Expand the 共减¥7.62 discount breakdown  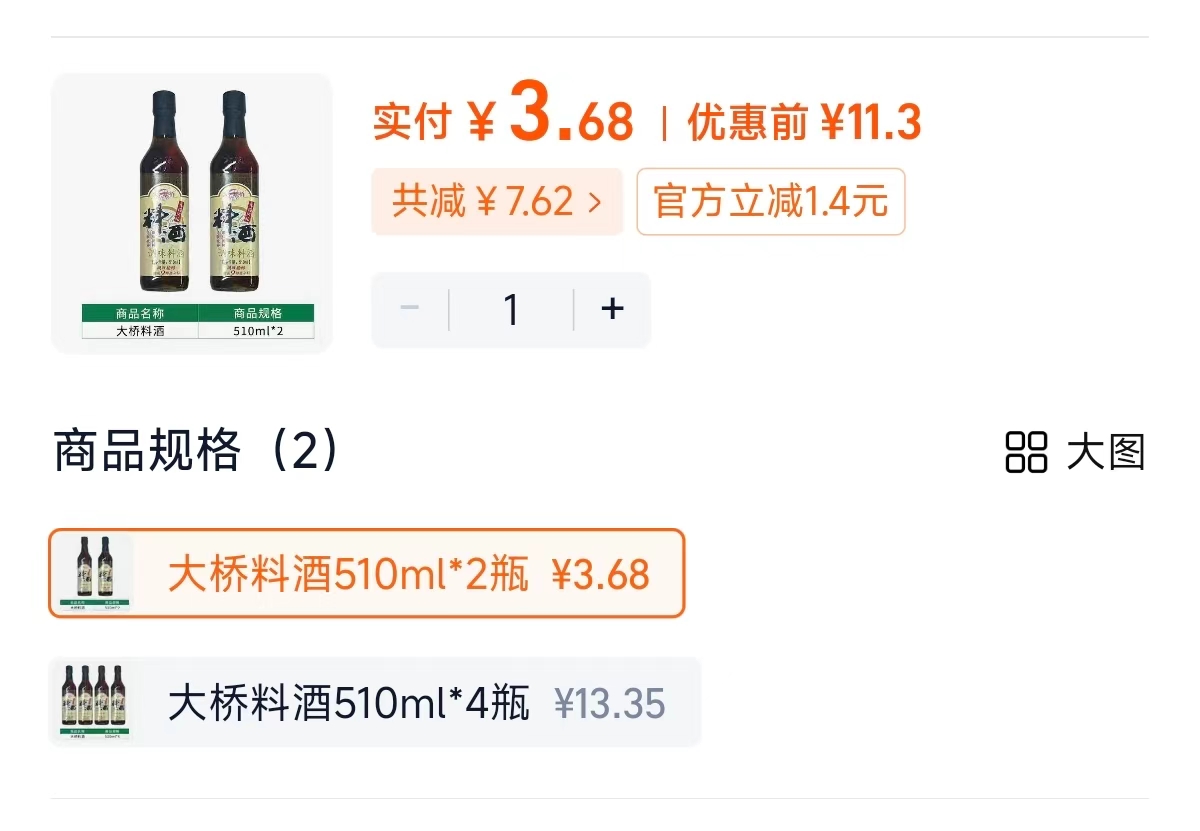497,201
